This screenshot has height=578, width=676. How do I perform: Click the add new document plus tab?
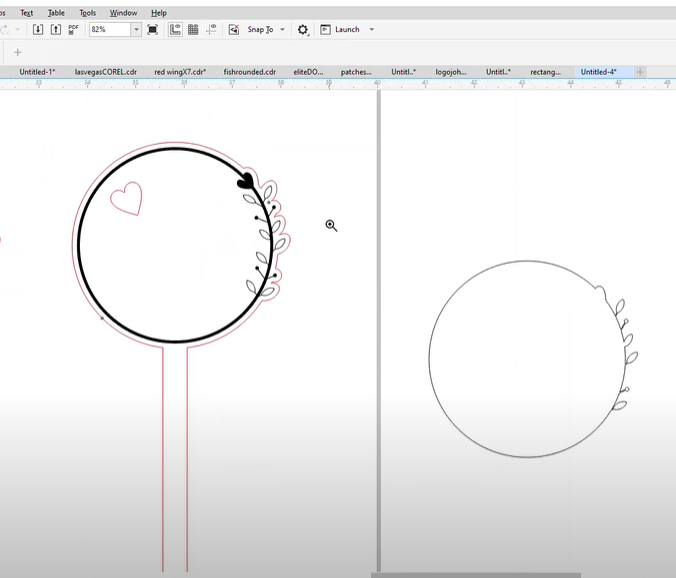tap(640, 72)
